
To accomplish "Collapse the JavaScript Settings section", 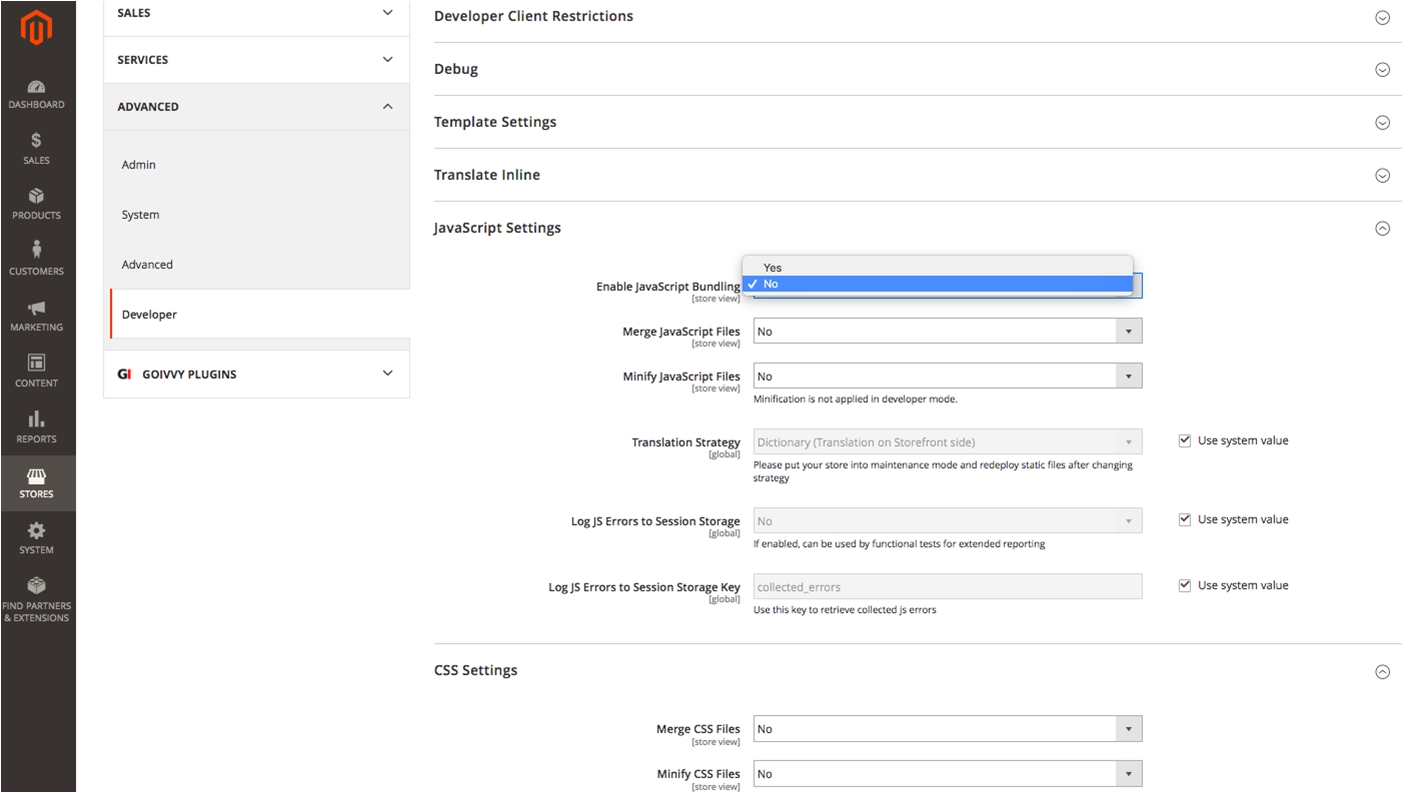I will pos(1382,228).
